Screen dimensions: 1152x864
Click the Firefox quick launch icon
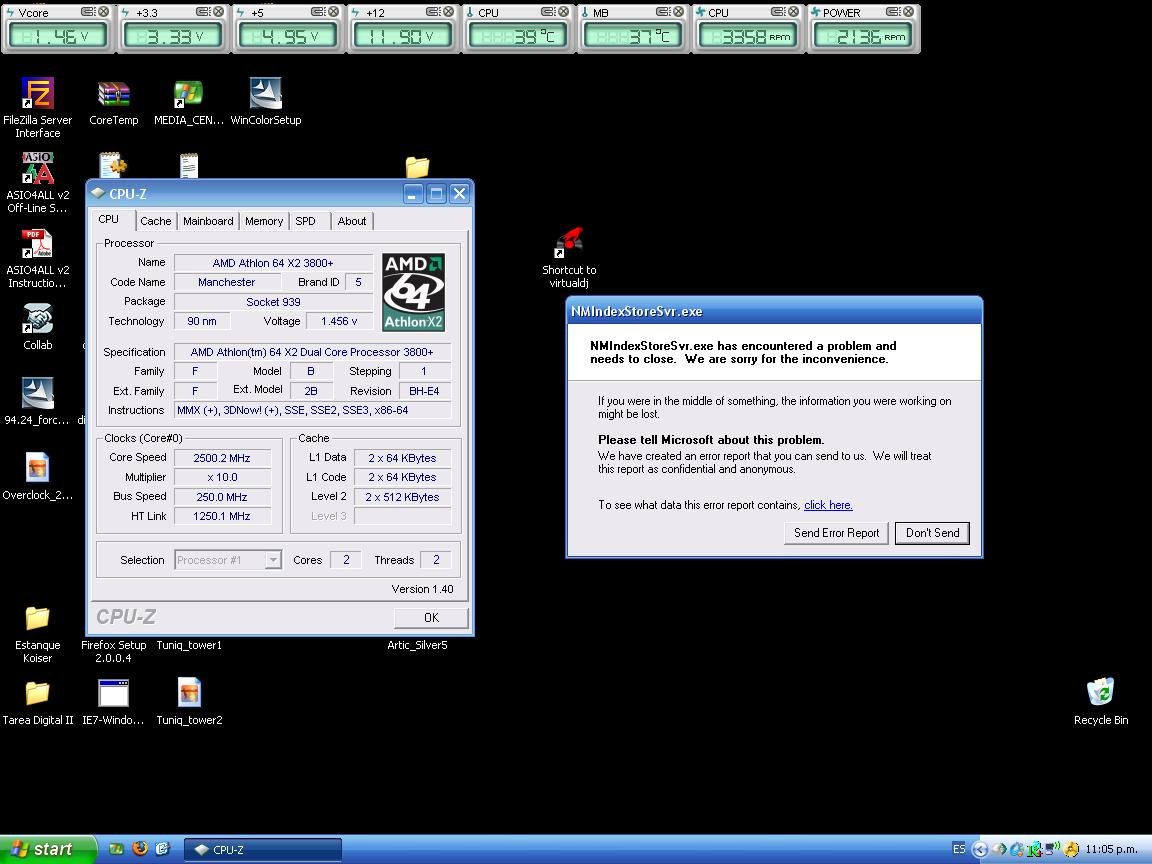[x=140, y=849]
